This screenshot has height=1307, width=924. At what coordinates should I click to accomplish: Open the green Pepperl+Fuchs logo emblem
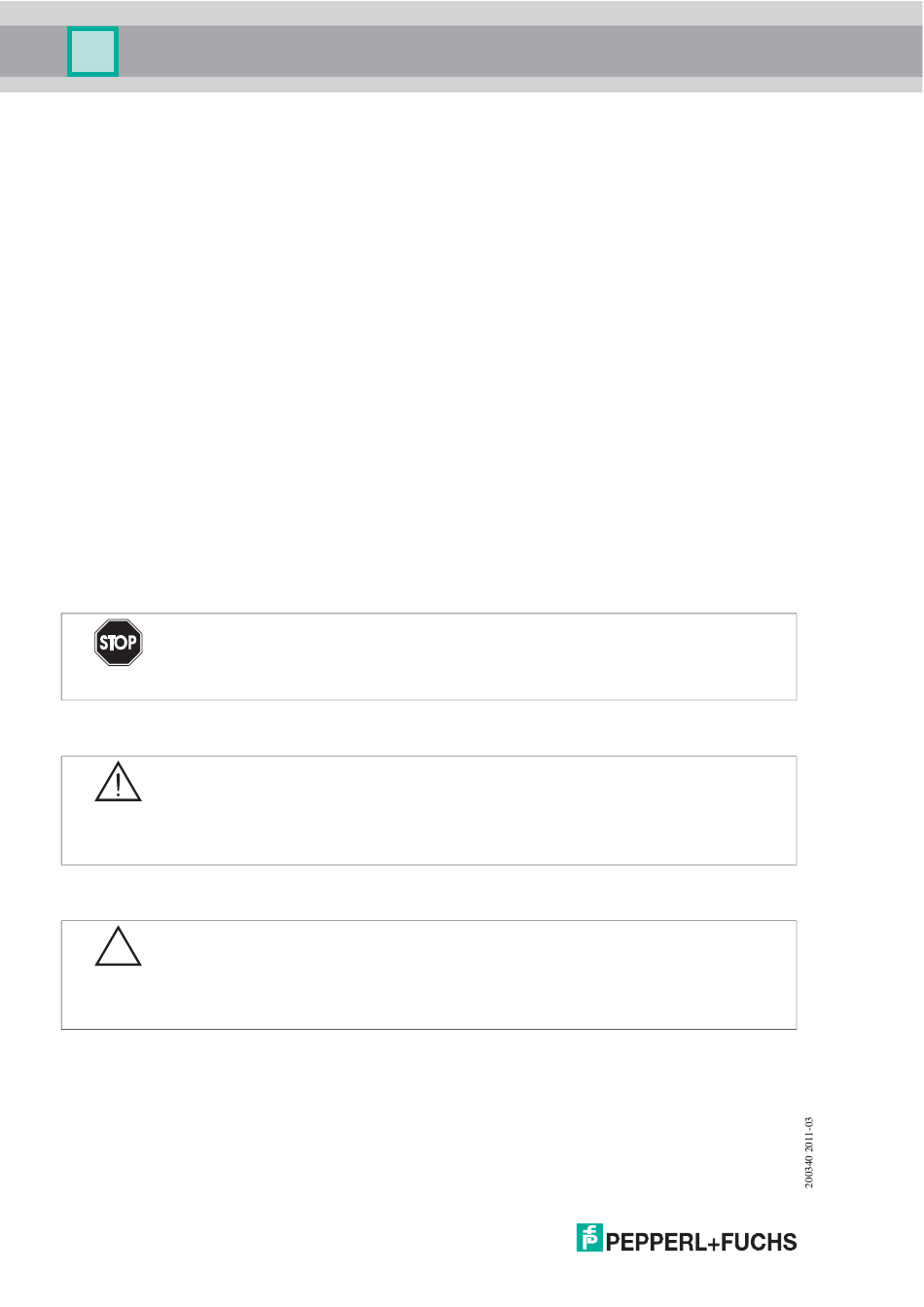pos(589,1238)
